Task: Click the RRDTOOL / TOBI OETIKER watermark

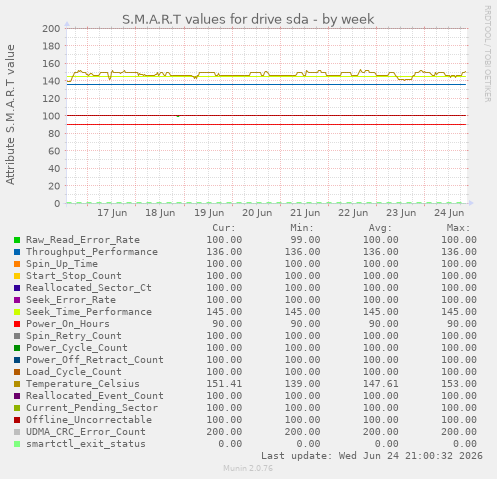Action: pyautogui.click(x=487, y=54)
